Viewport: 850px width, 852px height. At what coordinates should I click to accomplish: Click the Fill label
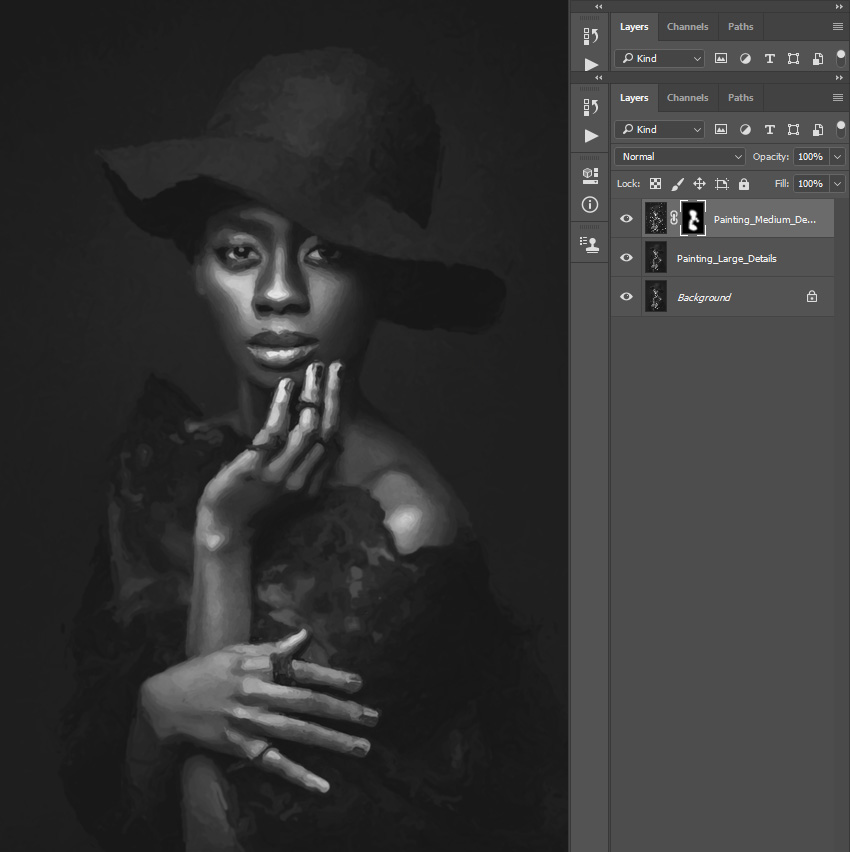pos(782,184)
